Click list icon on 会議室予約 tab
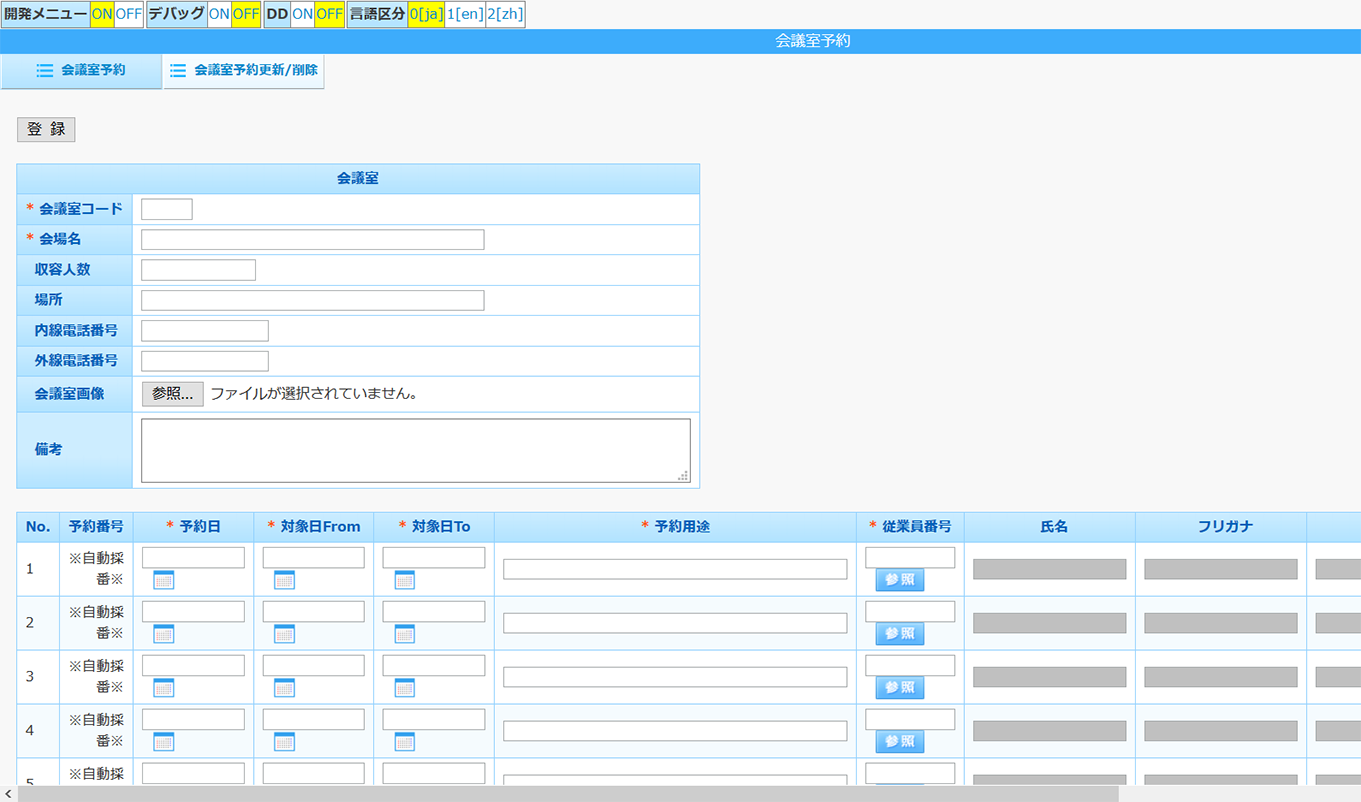Screen dimensions: 1361x802 pyautogui.click(x=44, y=71)
